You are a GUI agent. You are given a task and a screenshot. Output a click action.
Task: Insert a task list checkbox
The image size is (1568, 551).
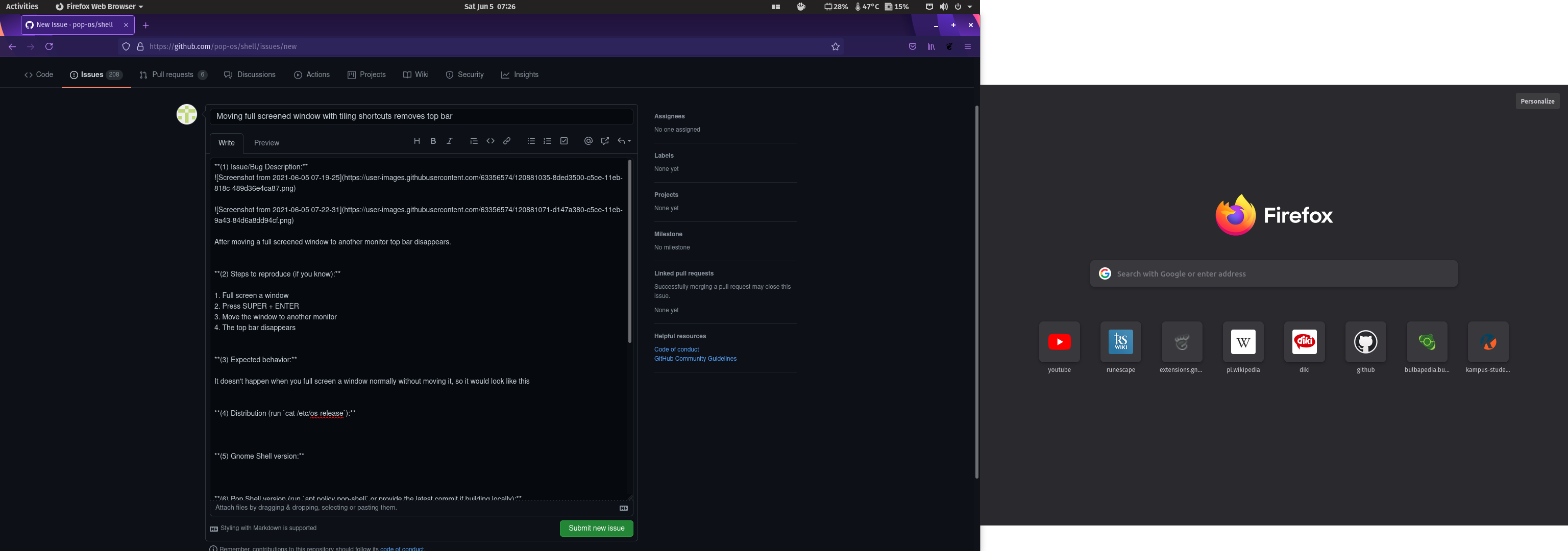pos(564,141)
